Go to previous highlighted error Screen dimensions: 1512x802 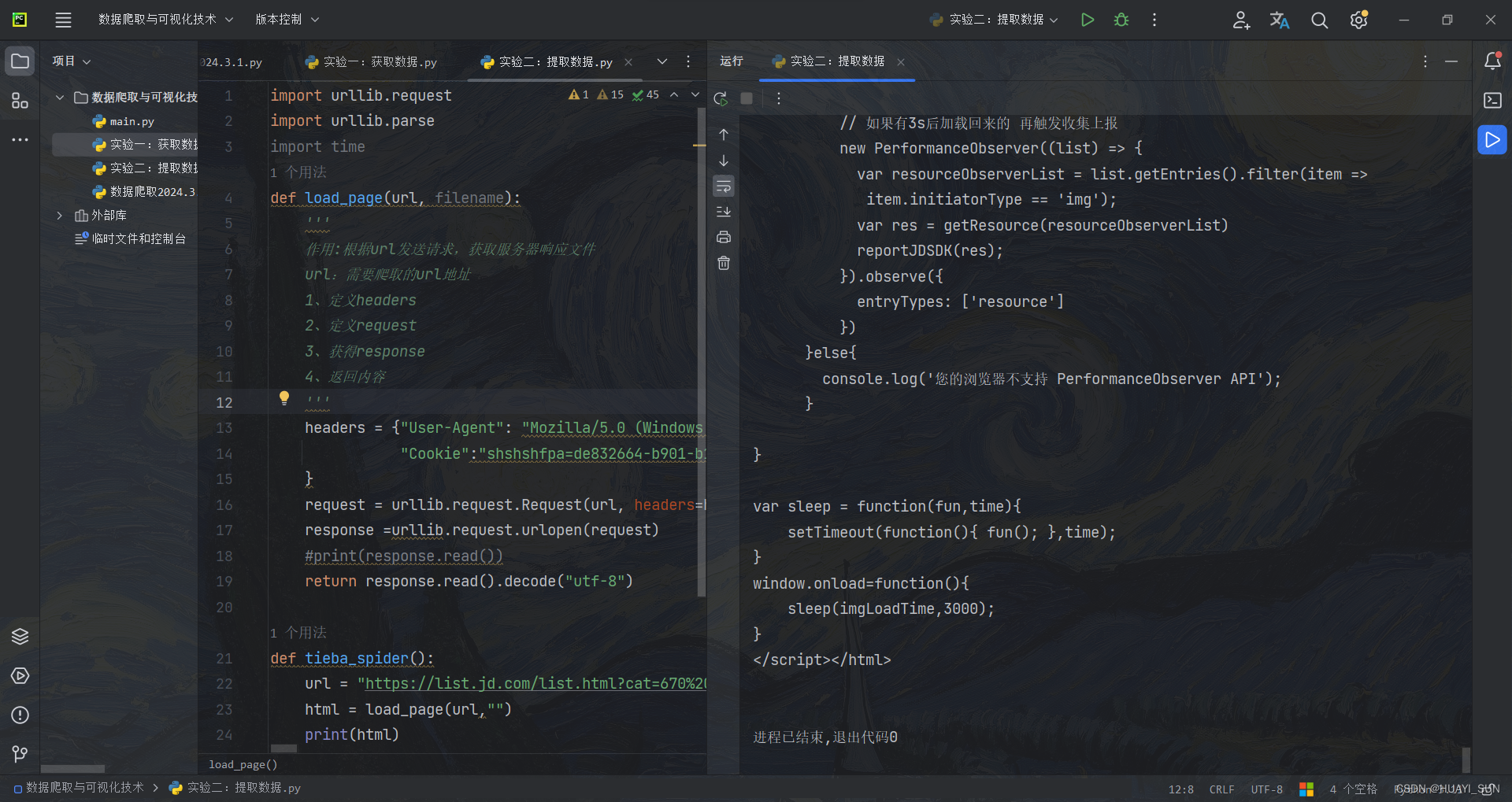[674, 94]
